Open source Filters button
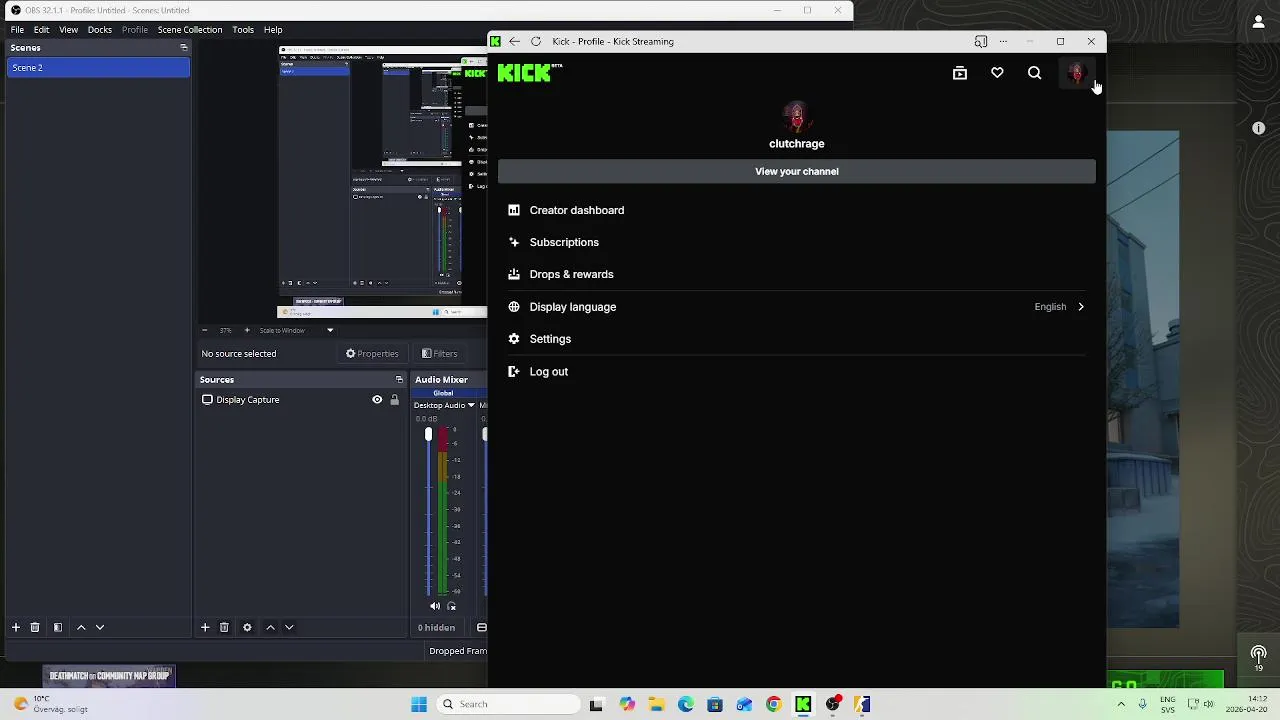 coord(440,353)
